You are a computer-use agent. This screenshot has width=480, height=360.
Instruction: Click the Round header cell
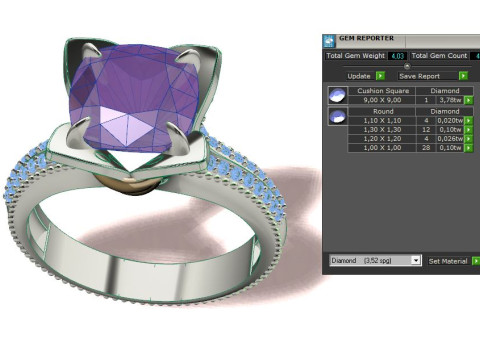click(383, 111)
